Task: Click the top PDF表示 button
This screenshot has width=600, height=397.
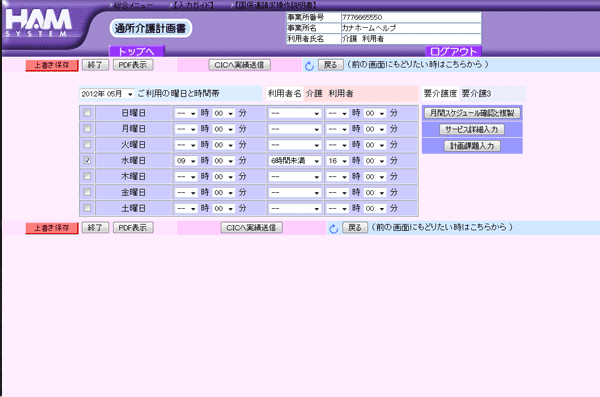Action: 133,65
